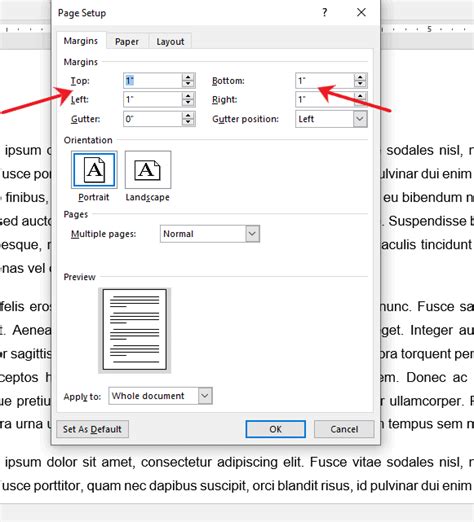
Task: Click the word 'ullamcorper' in the document
Action: (426, 401)
